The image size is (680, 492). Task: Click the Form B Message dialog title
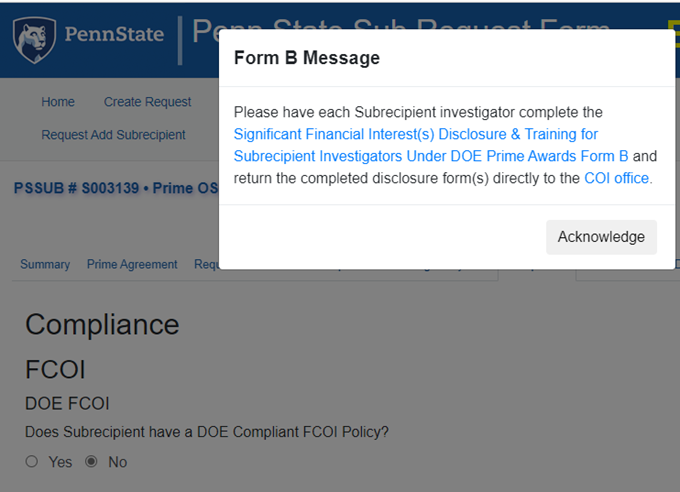(x=306, y=58)
